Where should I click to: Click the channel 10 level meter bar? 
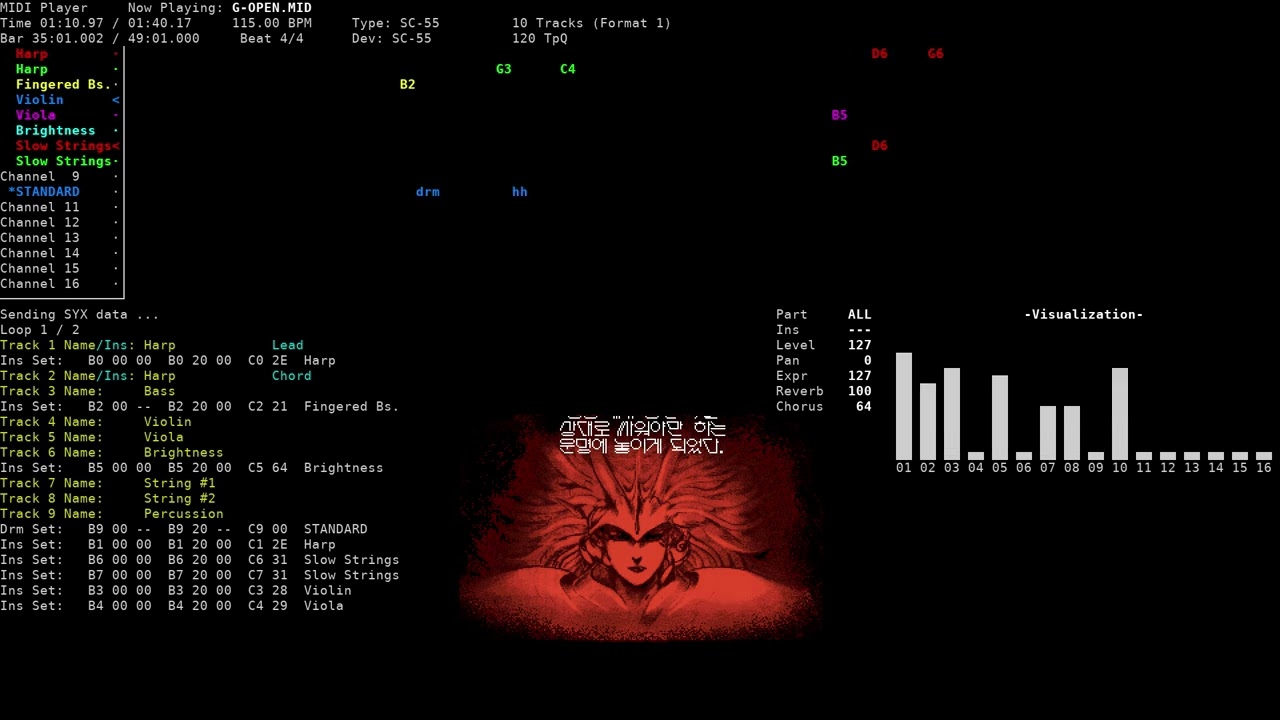[1120, 414]
